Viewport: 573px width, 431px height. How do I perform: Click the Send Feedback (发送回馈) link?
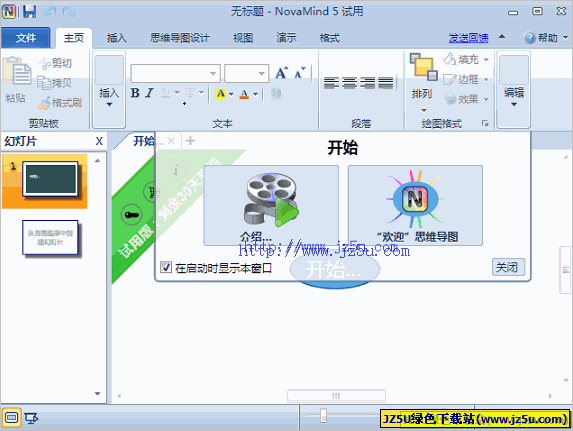[468, 38]
